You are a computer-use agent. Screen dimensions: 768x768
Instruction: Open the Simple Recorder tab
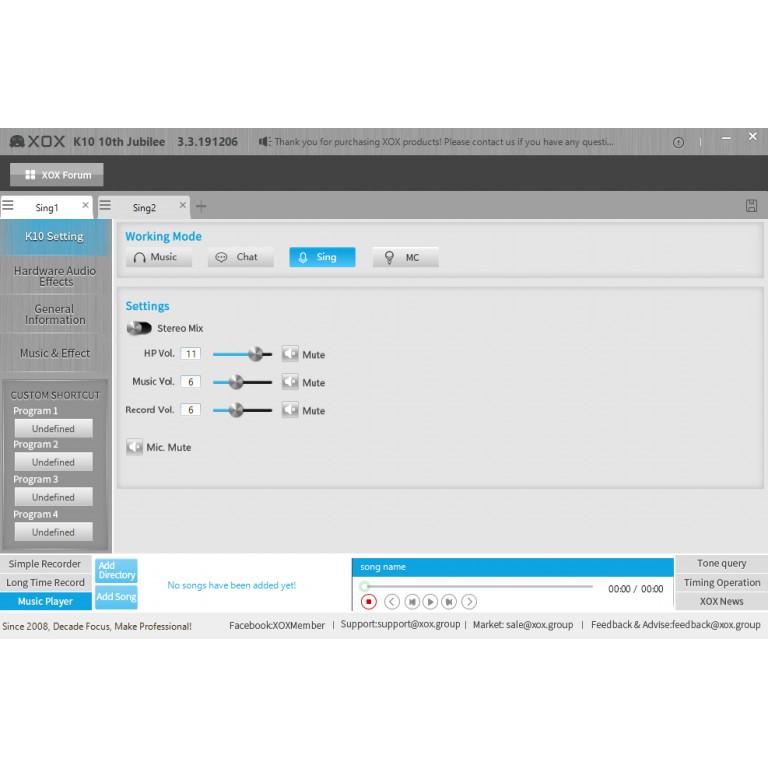coord(45,564)
